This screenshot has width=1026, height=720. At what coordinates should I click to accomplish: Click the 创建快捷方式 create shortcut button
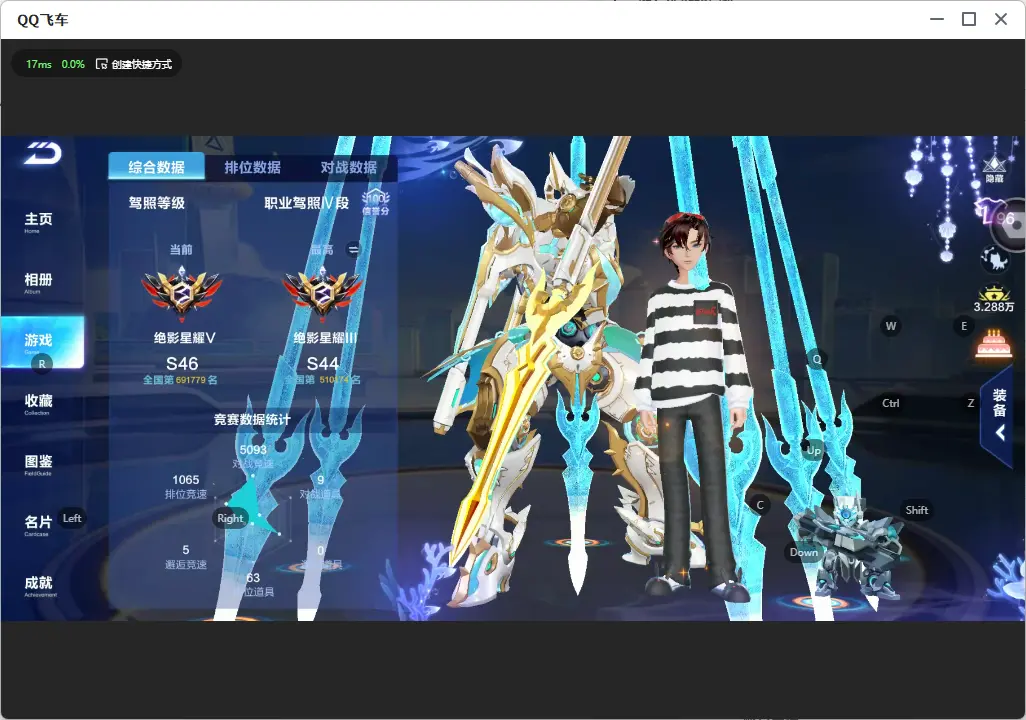[134, 64]
